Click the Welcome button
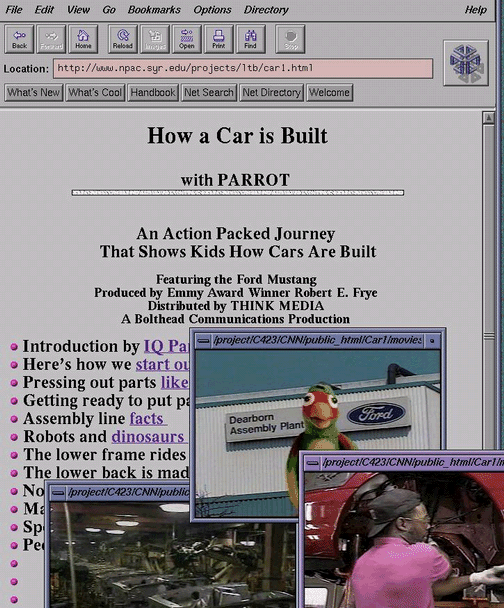The image size is (504, 608). [x=330, y=93]
